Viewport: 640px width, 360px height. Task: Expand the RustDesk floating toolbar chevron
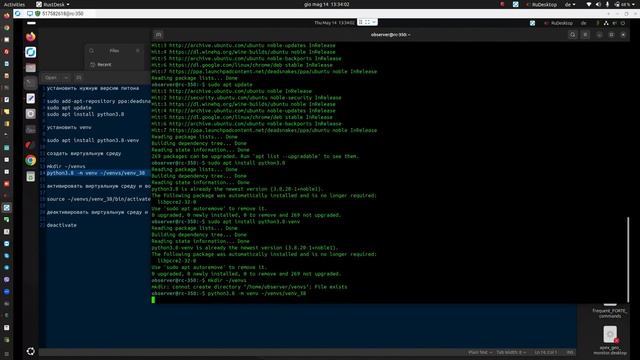coord(374,22)
